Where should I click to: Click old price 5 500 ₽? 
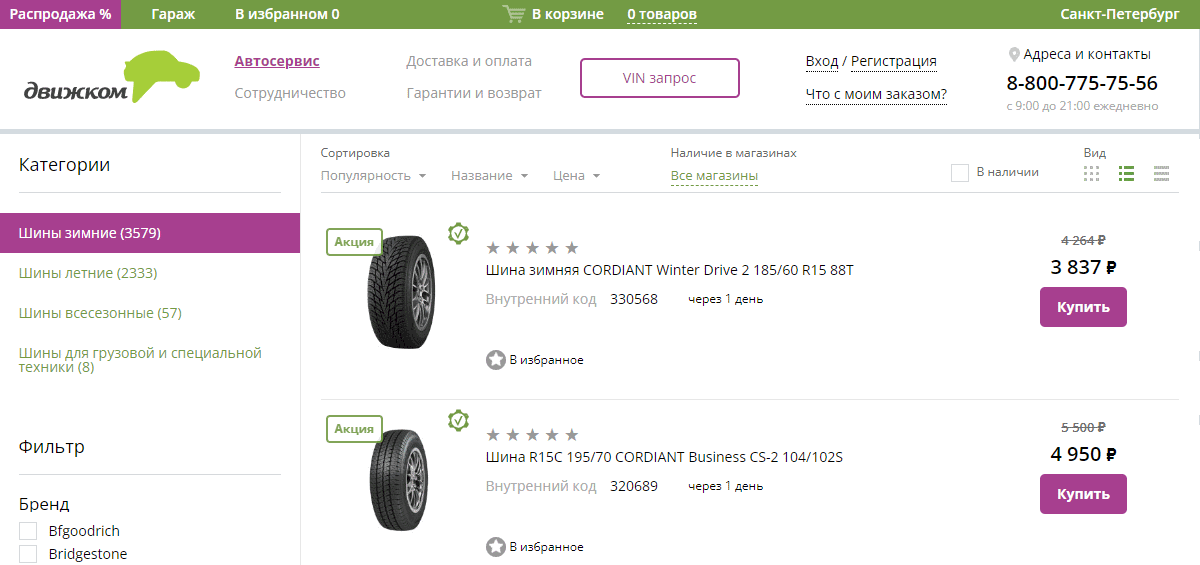(1083, 426)
